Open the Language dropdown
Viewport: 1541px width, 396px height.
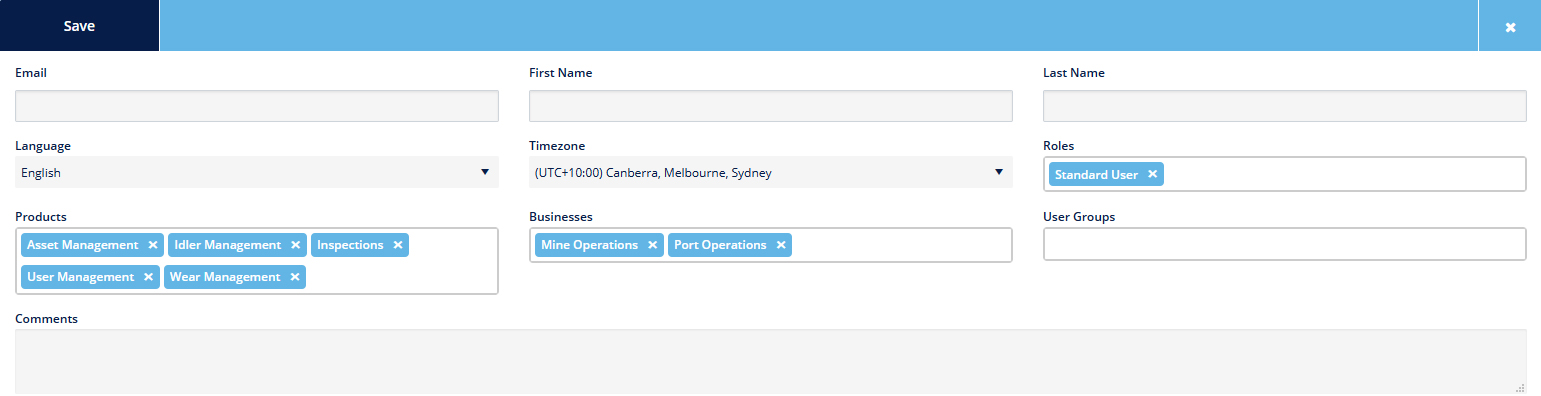click(x=257, y=172)
